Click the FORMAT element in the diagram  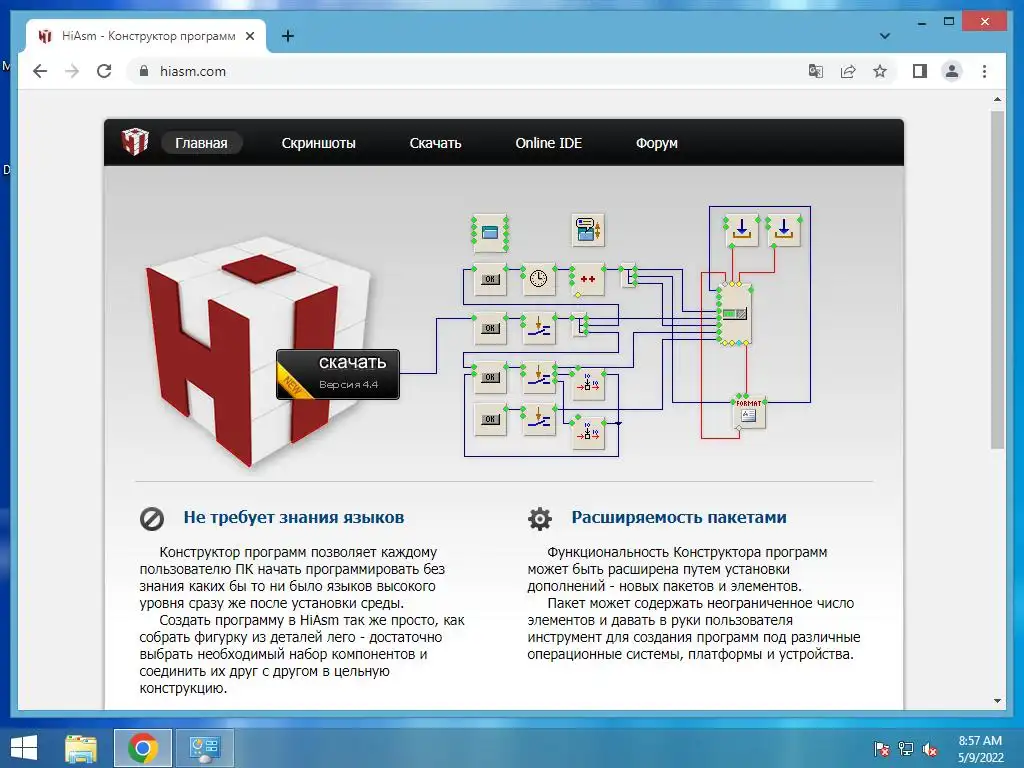point(748,413)
